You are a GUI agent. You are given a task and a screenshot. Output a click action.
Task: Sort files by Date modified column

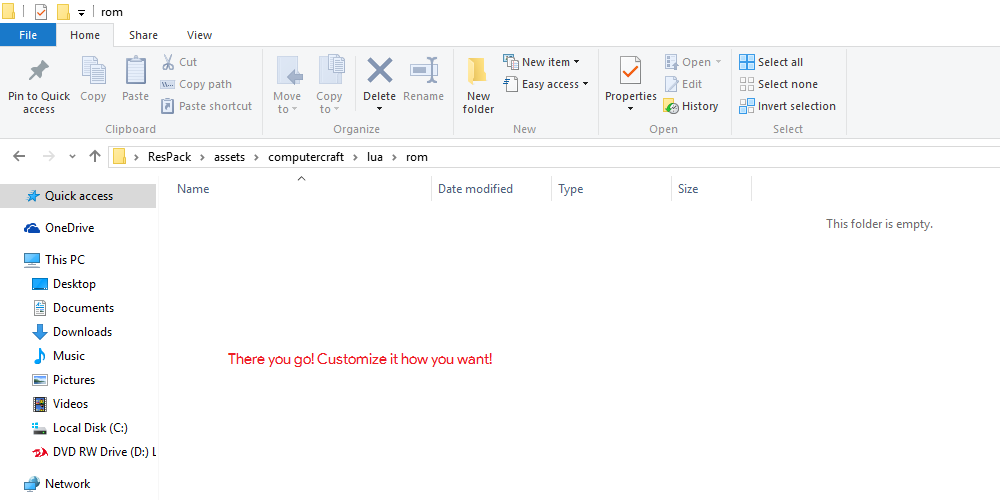[x=475, y=189]
